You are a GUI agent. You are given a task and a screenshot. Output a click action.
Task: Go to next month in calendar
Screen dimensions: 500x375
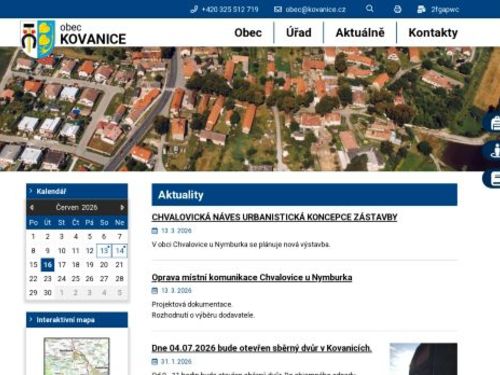pos(122,207)
